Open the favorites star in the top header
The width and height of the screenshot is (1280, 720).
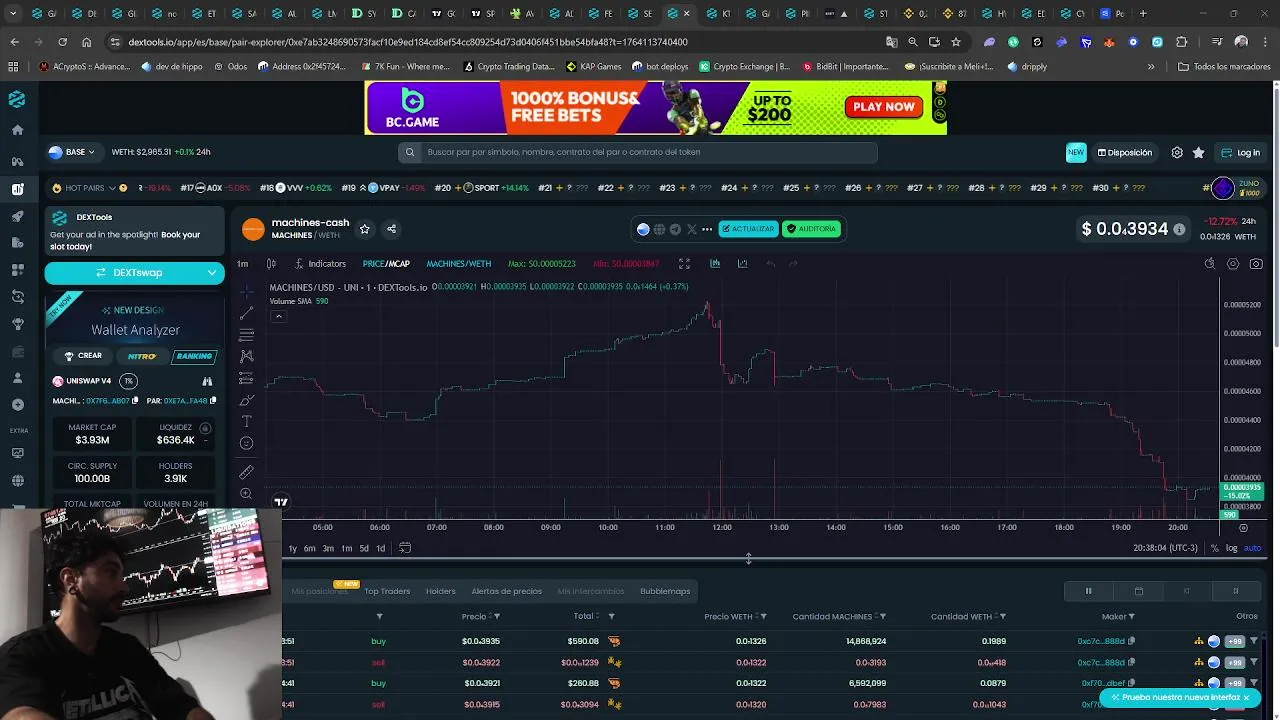[1199, 153]
